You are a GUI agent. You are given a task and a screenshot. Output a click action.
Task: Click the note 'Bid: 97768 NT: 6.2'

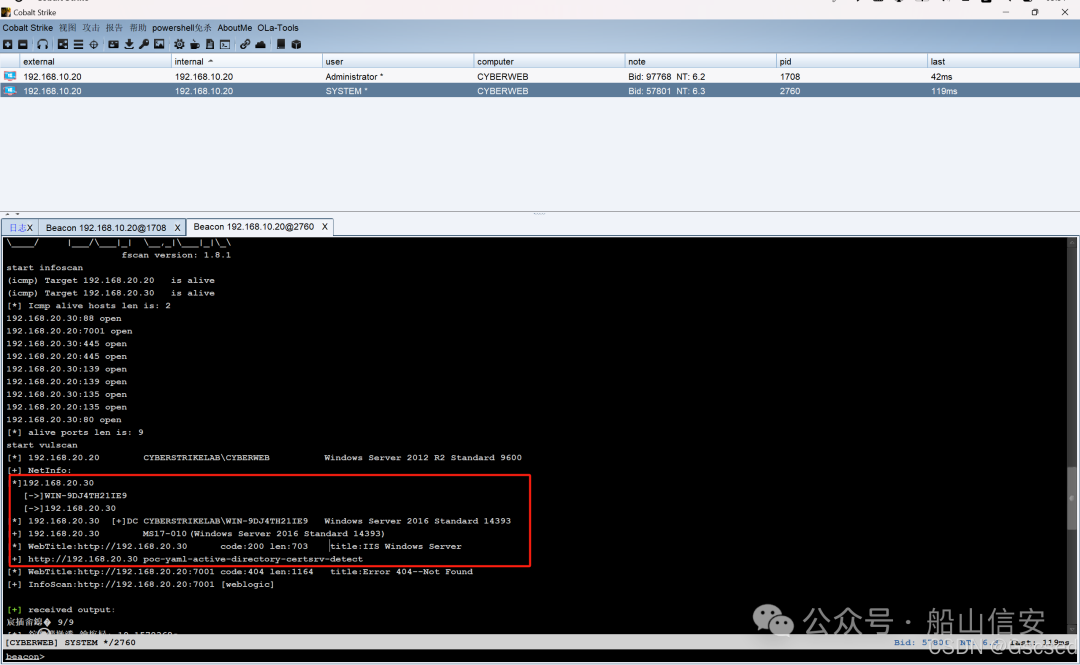[x=667, y=76]
